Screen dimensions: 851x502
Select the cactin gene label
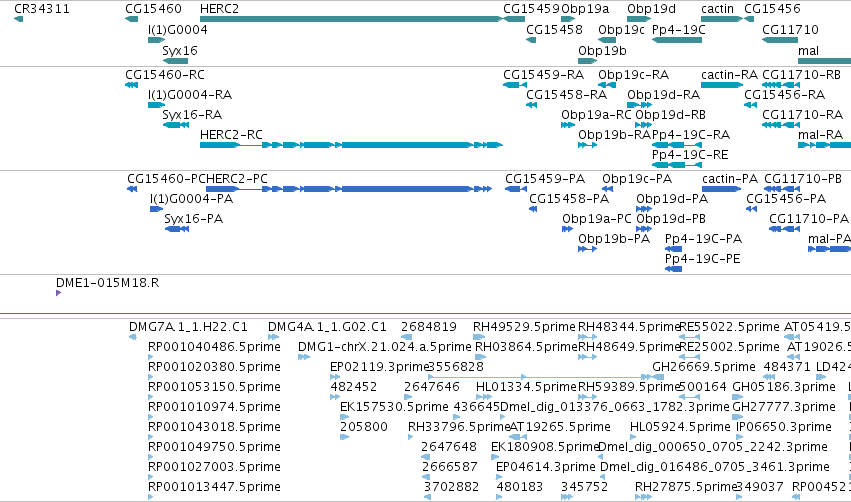(x=717, y=9)
